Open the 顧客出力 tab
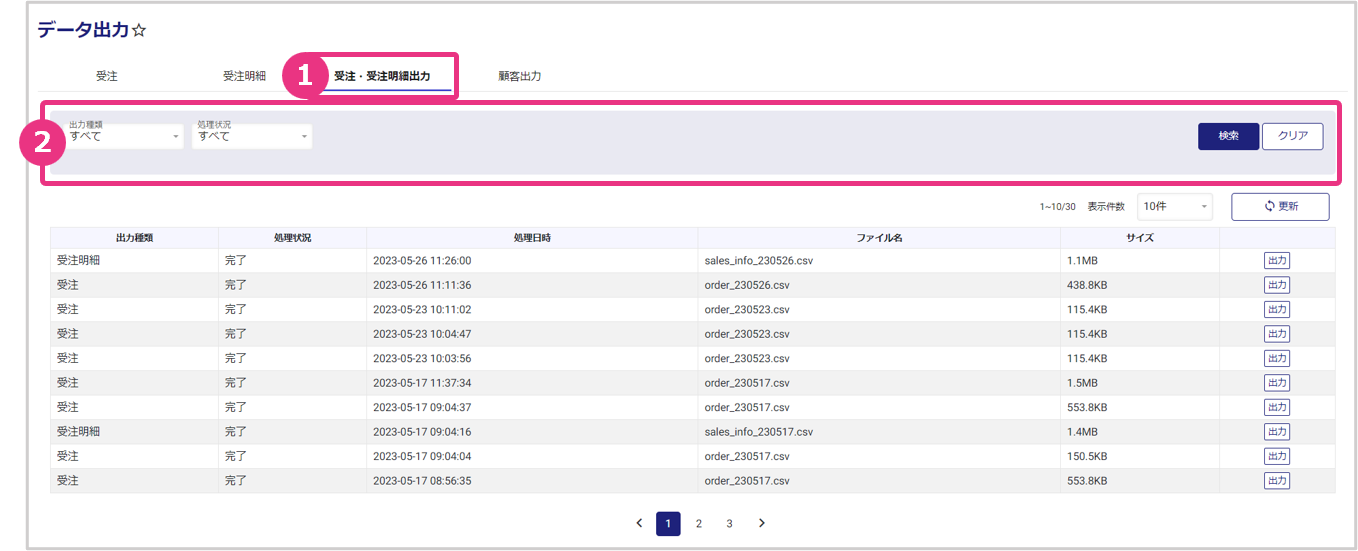The width and height of the screenshot is (1358, 551). [519, 76]
